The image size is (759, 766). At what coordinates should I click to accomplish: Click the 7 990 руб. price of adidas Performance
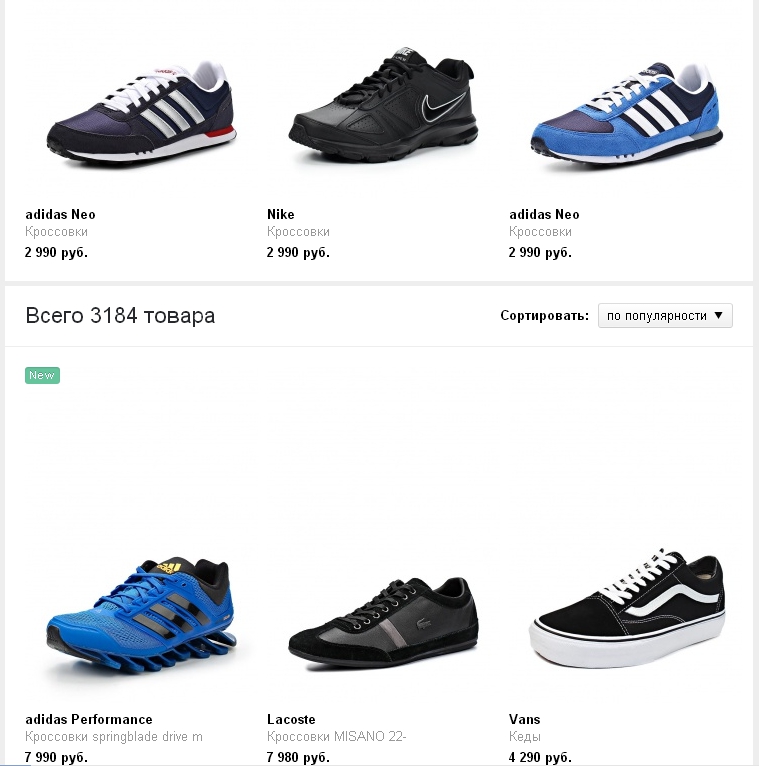(56, 757)
